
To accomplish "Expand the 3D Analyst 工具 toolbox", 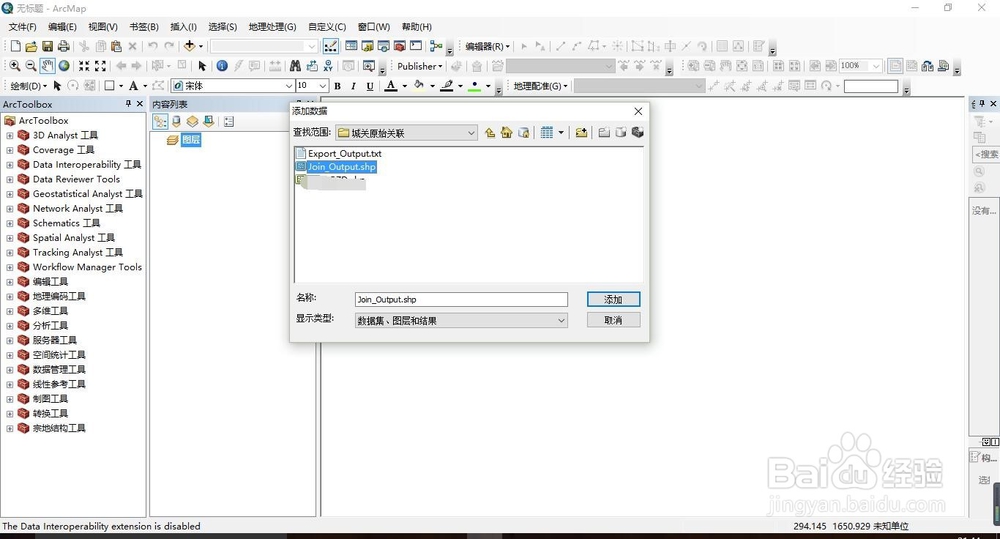I will click(x=10, y=135).
